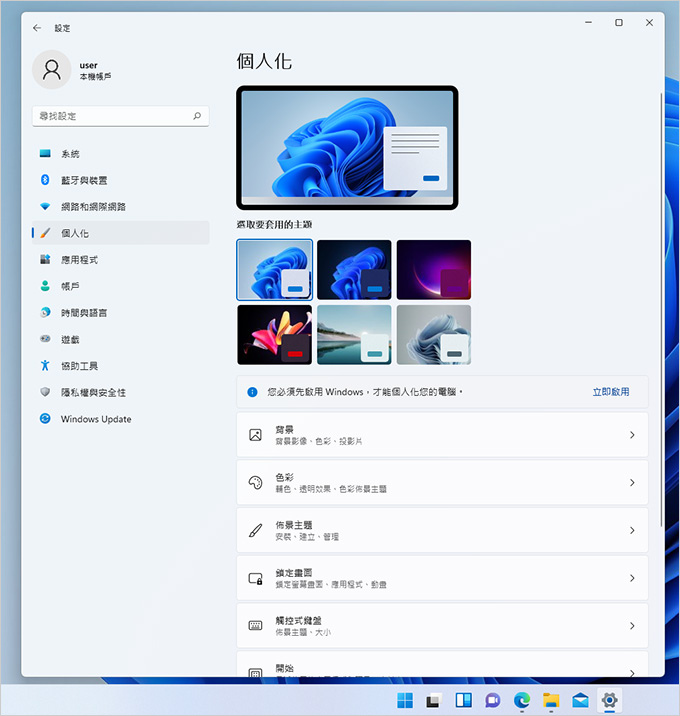The height and width of the screenshot is (716, 680).
Task: Select 協助工具 in the sidebar
Action: [x=121, y=366]
